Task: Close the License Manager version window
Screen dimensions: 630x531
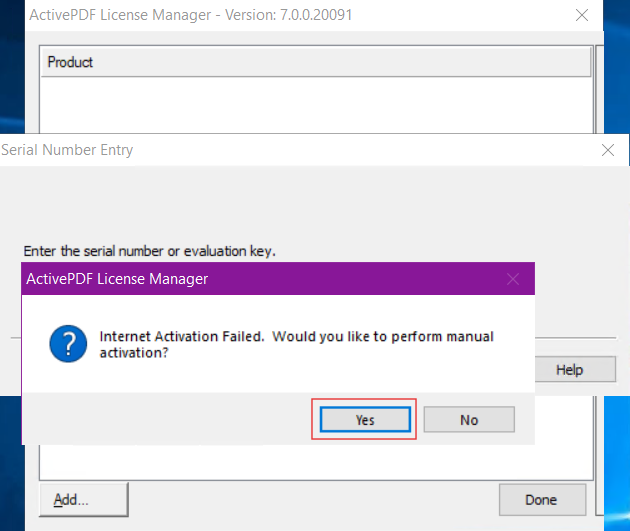Action: pyautogui.click(x=581, y=15)
